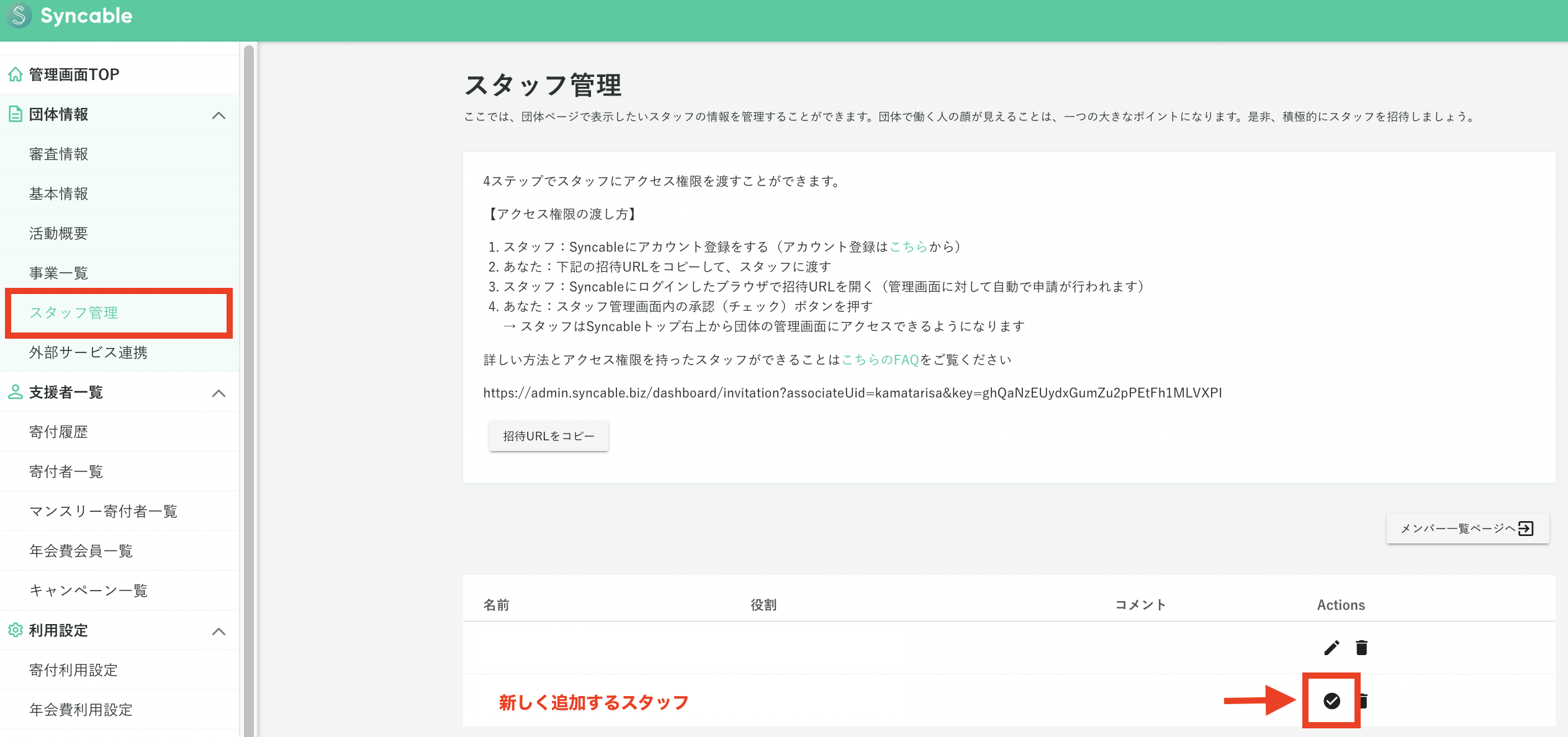Click the 名前 column header
Viewport: 1568px width, 737px height.
[497, 605]
